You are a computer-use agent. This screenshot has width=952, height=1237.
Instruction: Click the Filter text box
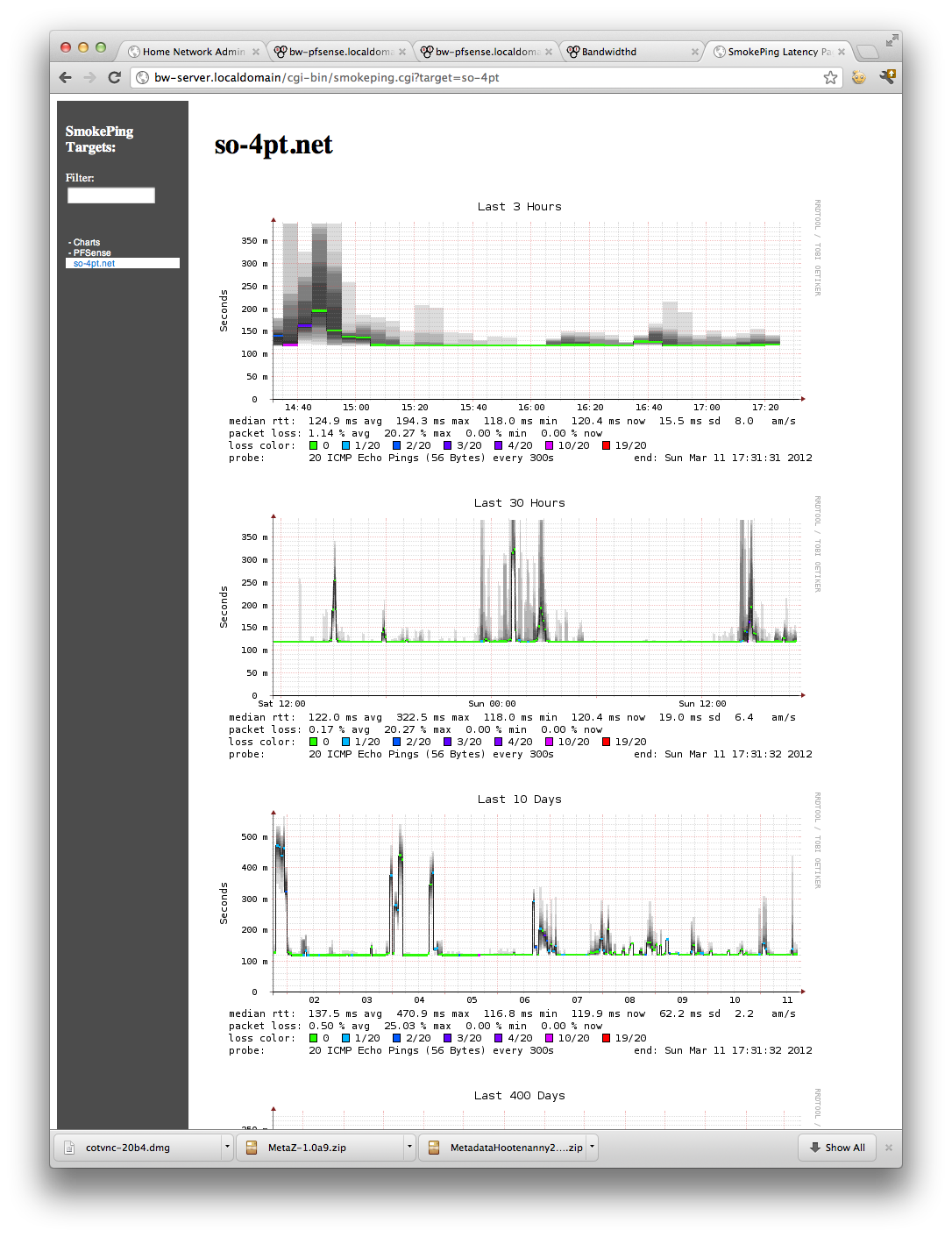pos(111,196)
